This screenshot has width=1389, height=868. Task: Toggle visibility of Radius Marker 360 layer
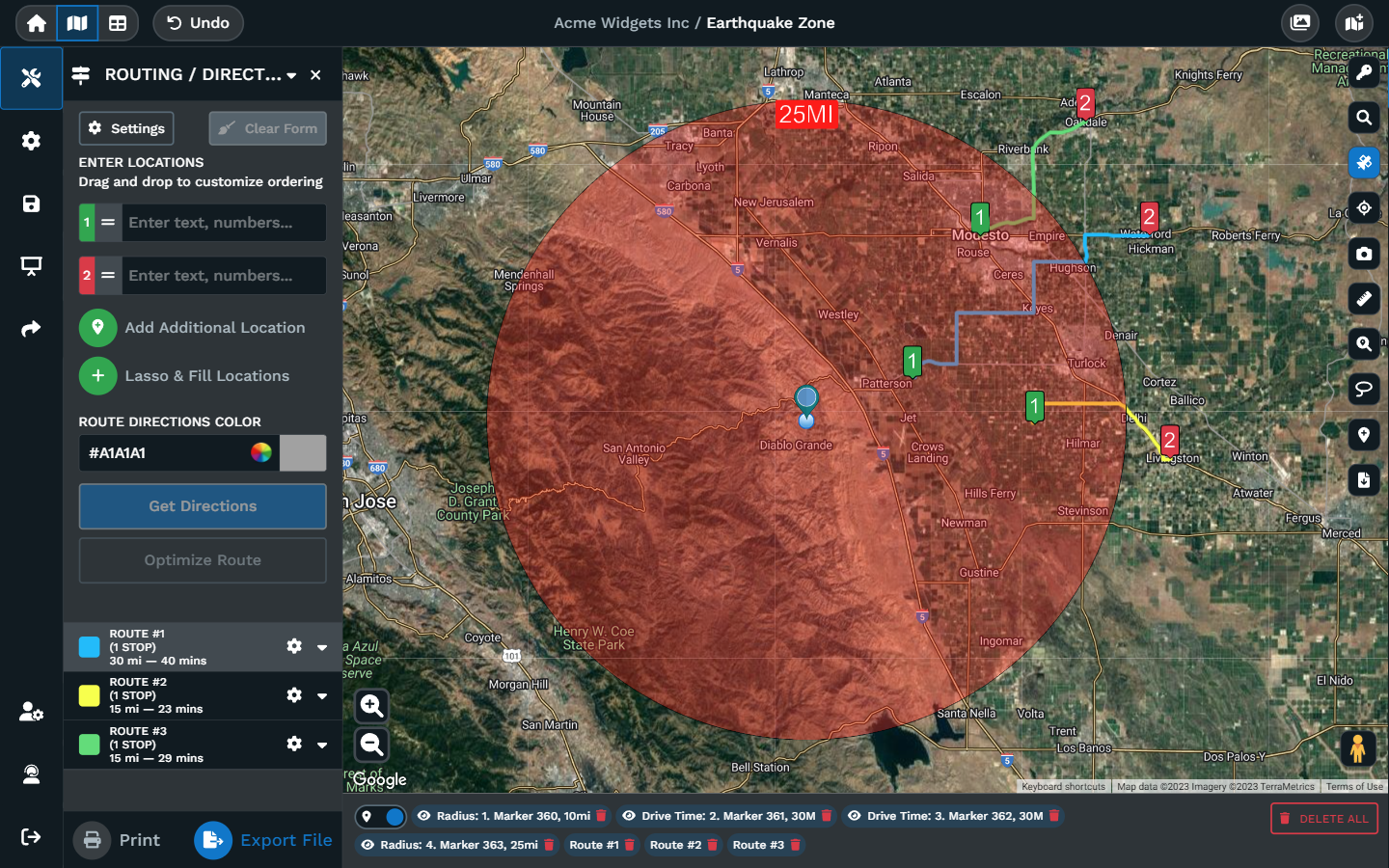tap(423, 816)
